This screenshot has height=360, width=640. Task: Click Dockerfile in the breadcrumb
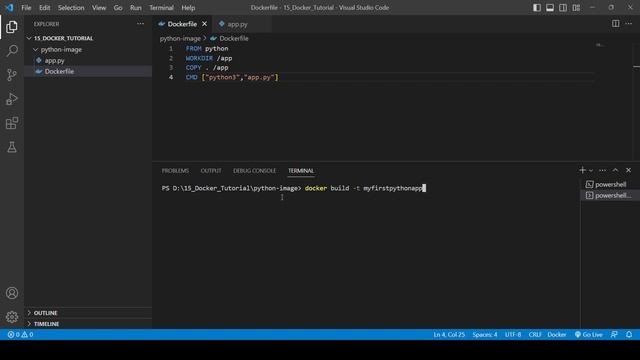pos(229,38)
